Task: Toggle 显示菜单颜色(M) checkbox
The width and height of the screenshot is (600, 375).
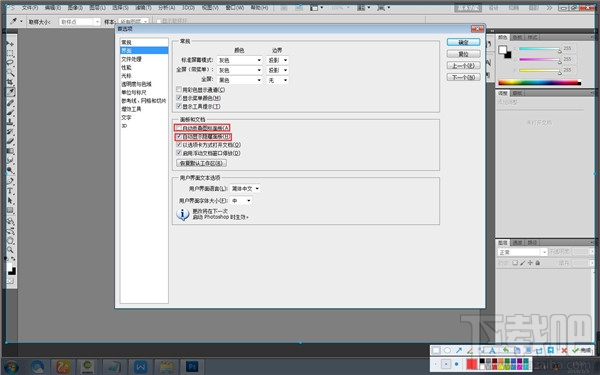Action: (179, 98)
